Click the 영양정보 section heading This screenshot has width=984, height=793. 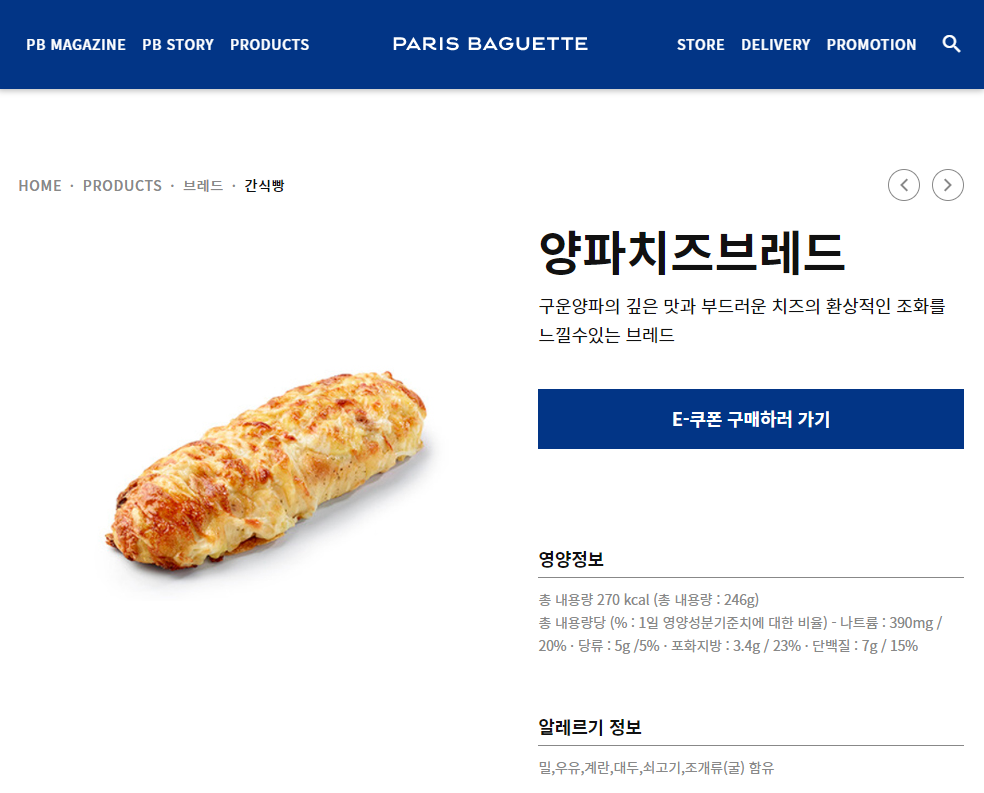tap(571, 559)
